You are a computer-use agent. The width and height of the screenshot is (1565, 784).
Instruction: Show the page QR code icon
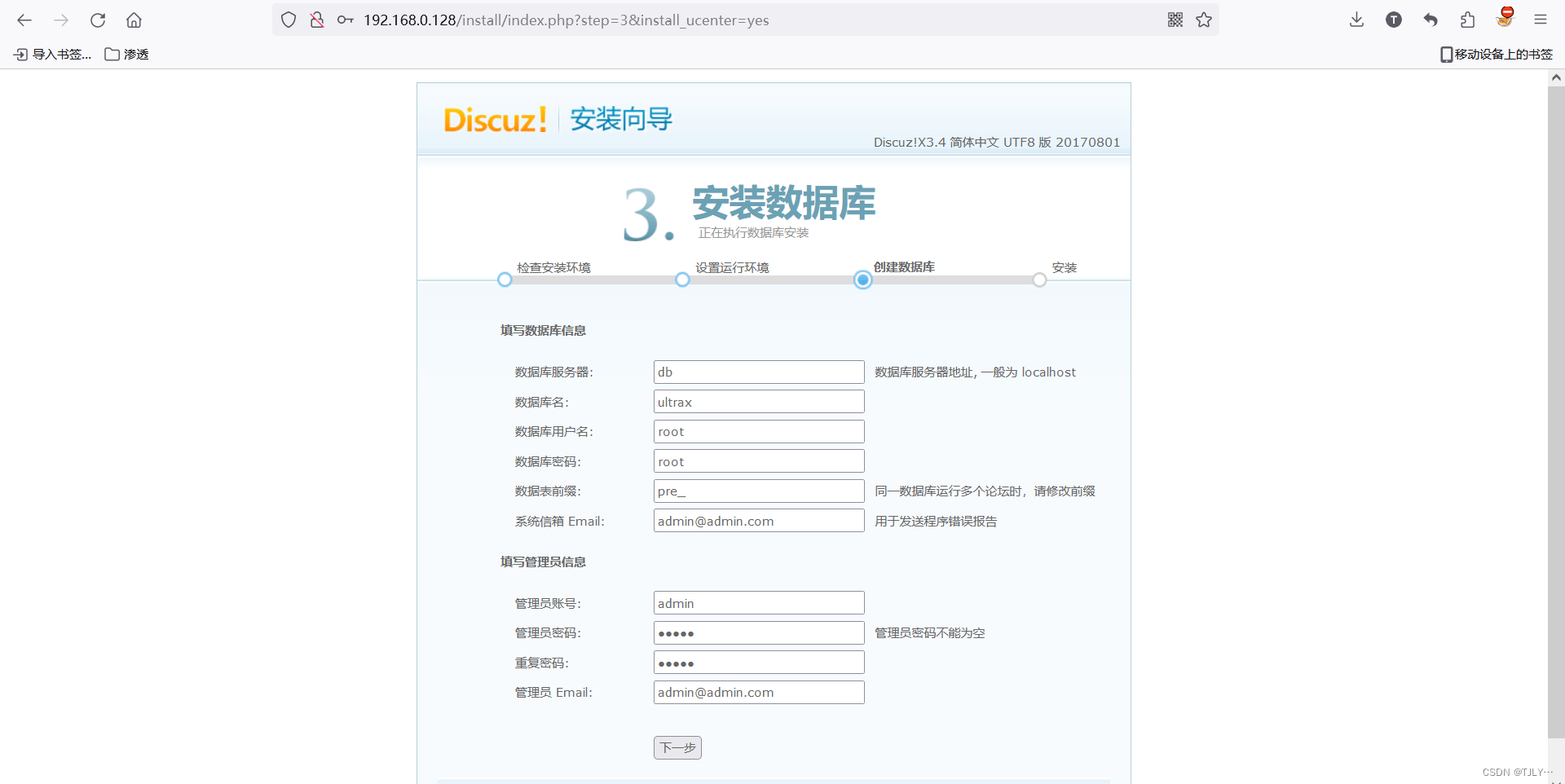pos(1175,20)
